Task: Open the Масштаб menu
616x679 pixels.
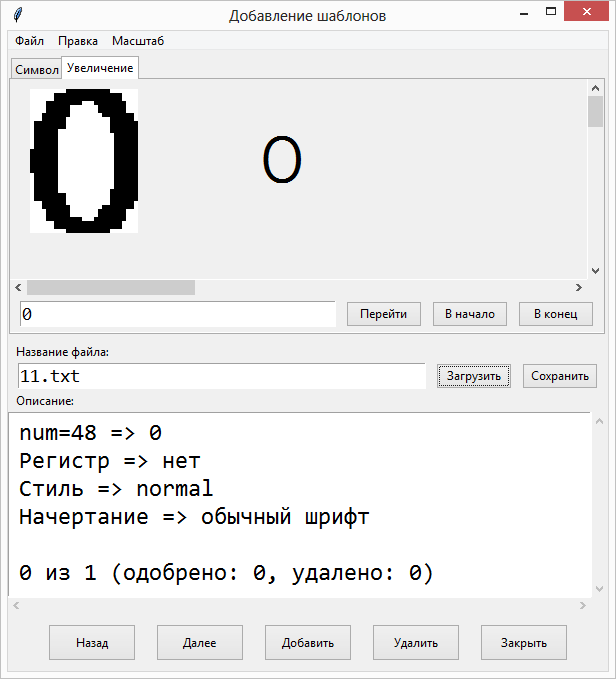Action: point(138,41)
